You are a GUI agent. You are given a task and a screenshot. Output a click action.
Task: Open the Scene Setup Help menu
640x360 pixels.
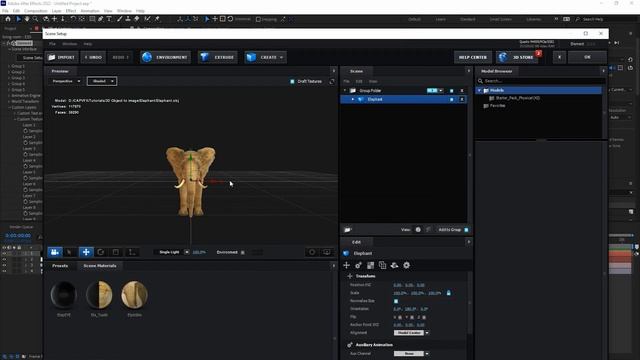88,44
